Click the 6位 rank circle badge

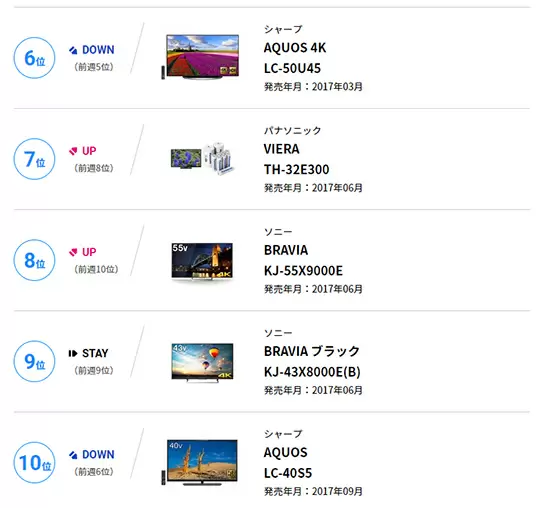pos(34,58)
